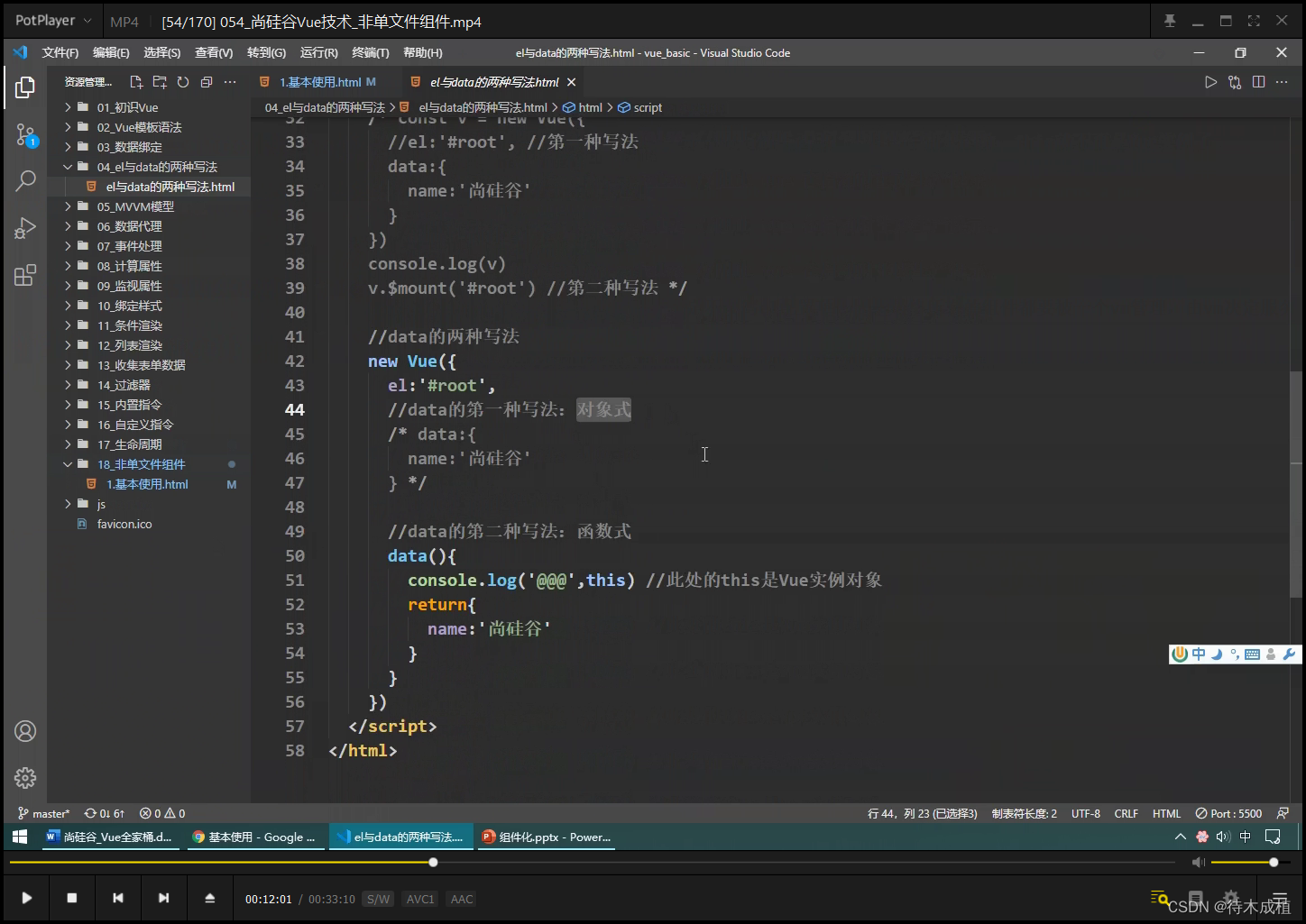
Task: Toggle PotPlayer pin always on top
Action: 1170,21
